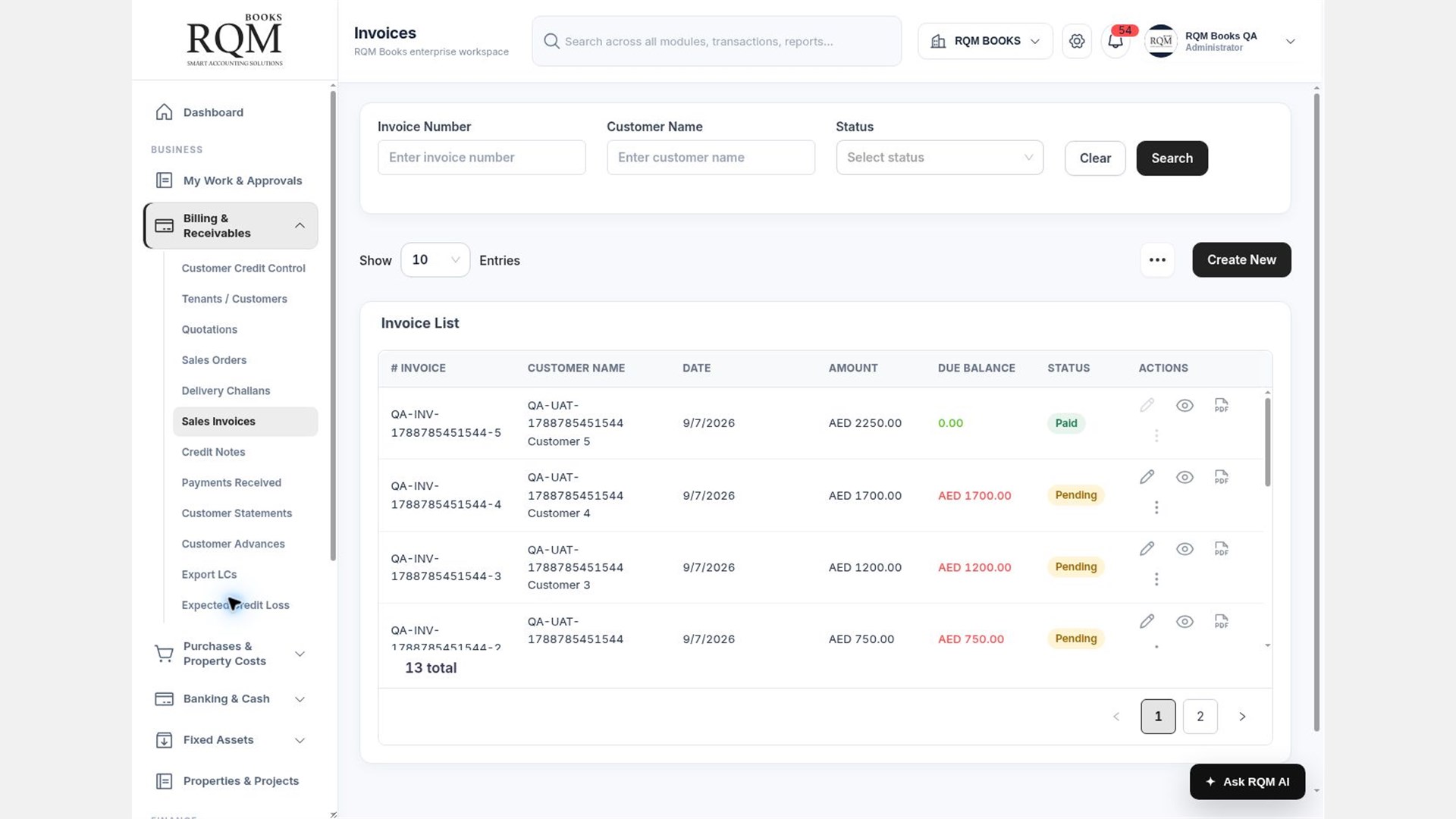
Task: View invoice QA-INV-1788785451544-5 via eye icon
Action: pos(1185,406)
